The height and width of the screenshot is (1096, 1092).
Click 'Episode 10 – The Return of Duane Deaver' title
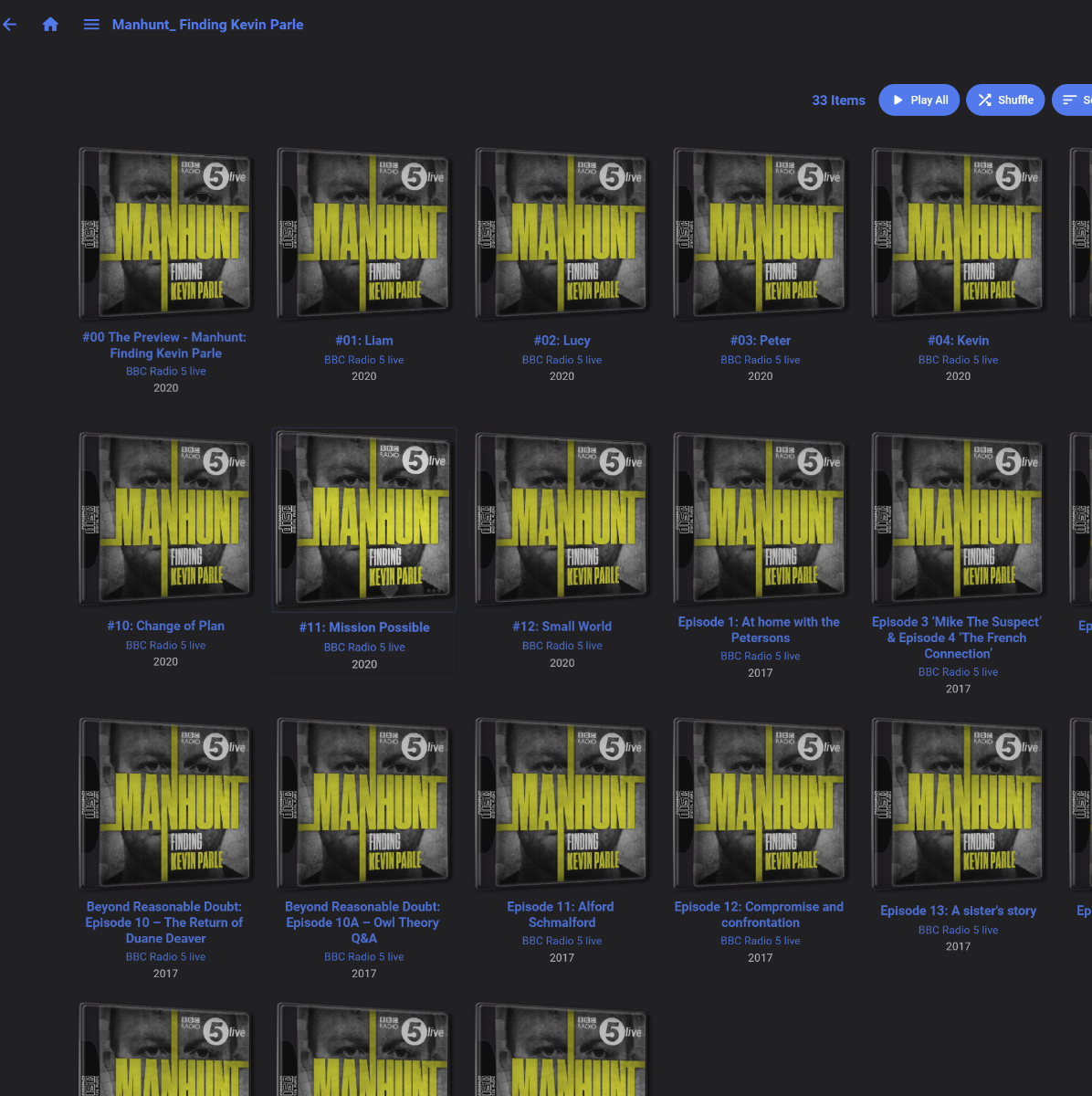pos(165,922)
